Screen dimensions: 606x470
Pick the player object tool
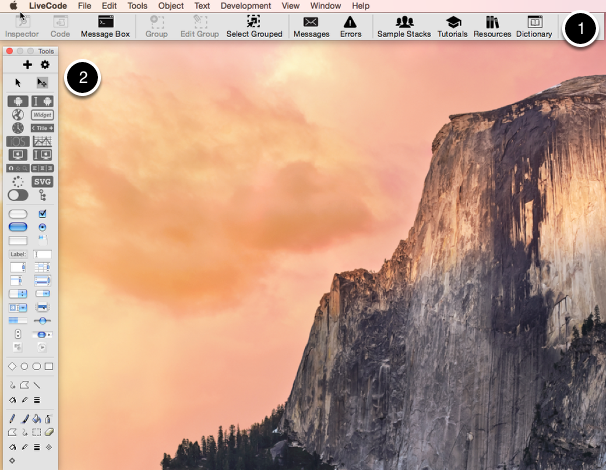click(x=42, y=347)
